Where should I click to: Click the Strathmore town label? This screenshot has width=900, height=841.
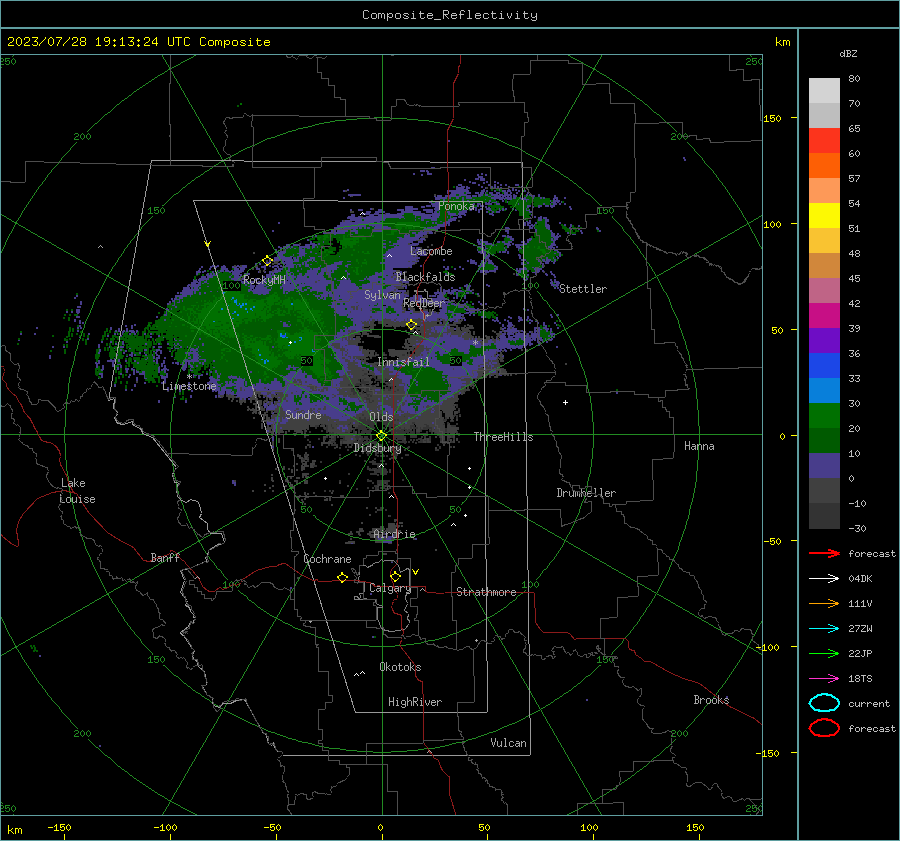click(x=486, y=592)
